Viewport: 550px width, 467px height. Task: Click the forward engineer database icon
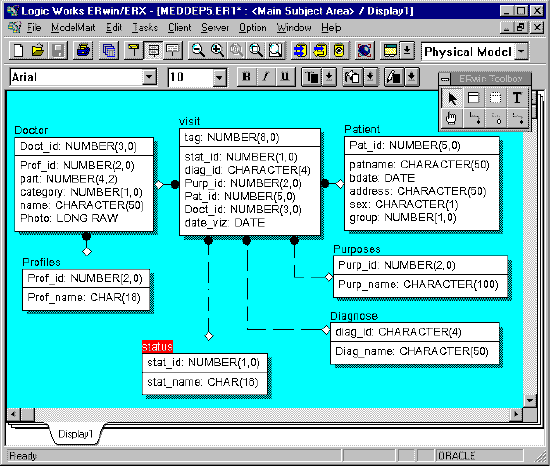click(300, 51)
